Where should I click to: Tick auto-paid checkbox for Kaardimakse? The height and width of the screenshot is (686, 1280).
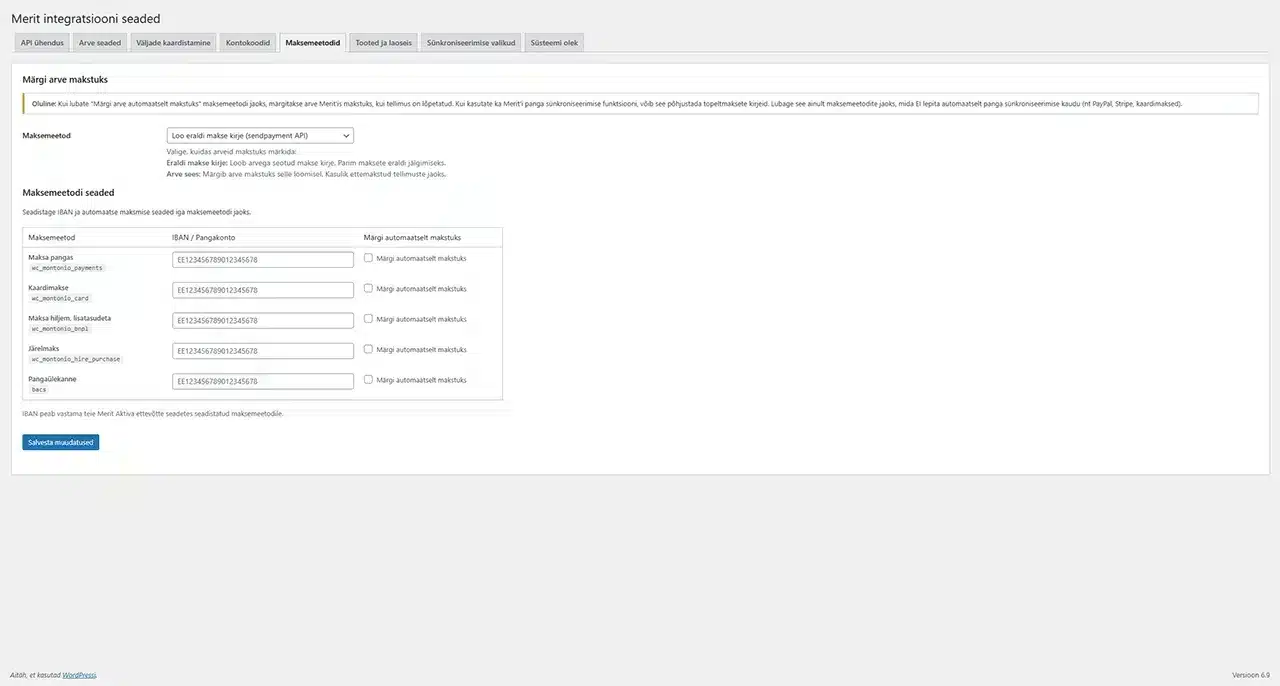[x=369, y=289]
